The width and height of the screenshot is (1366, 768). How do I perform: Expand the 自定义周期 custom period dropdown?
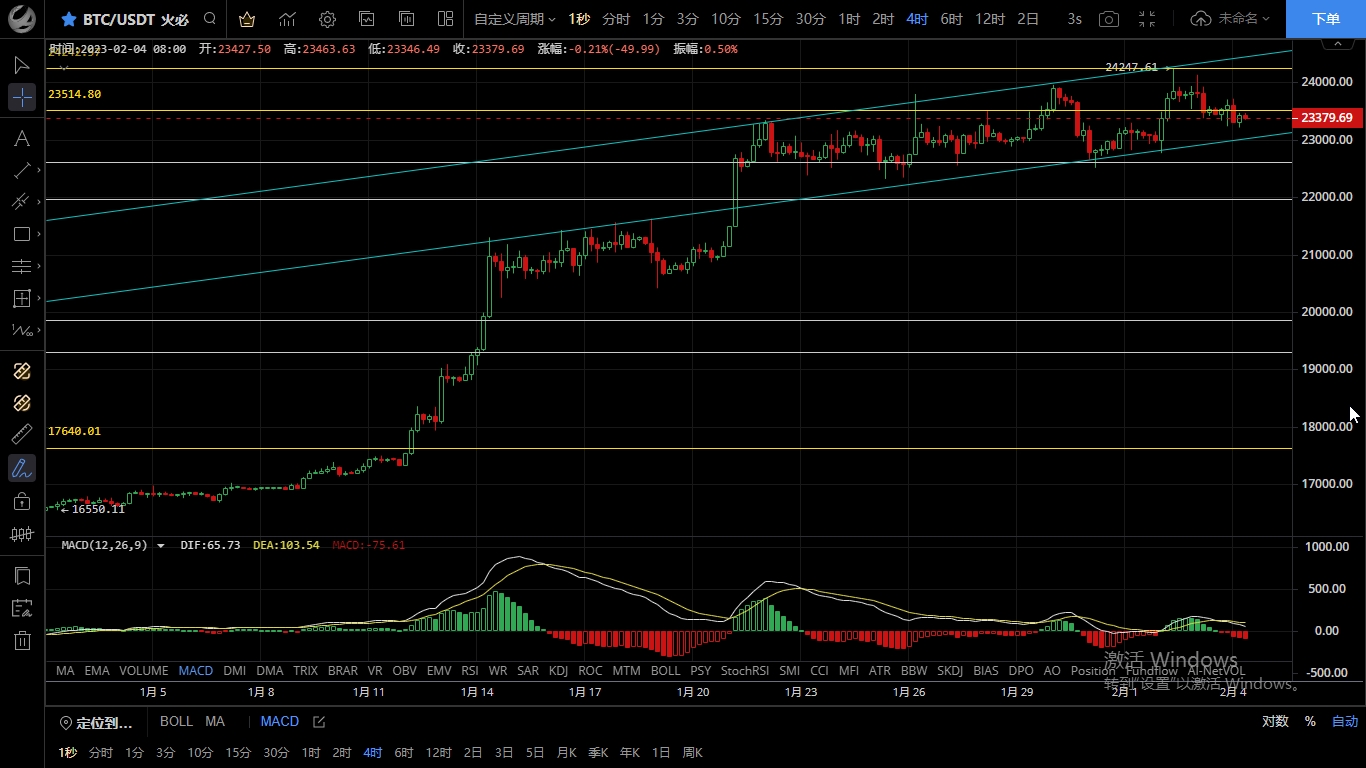click(x=514, y=19)
